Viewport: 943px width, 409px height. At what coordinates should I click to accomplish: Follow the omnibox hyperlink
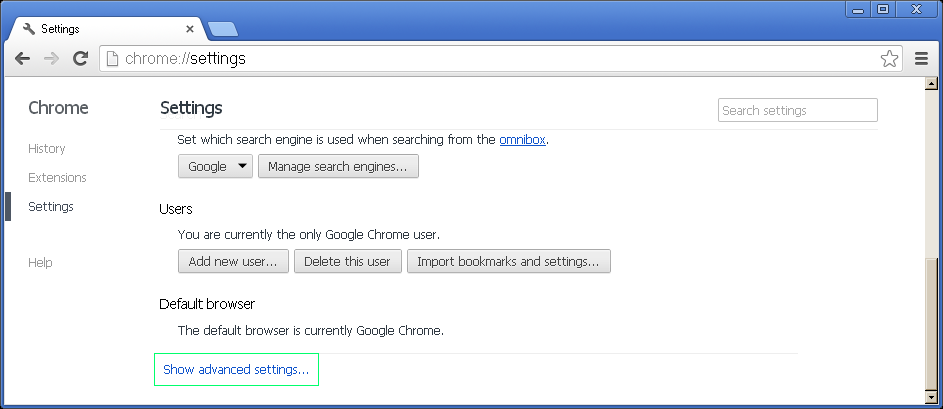(522, 140)
